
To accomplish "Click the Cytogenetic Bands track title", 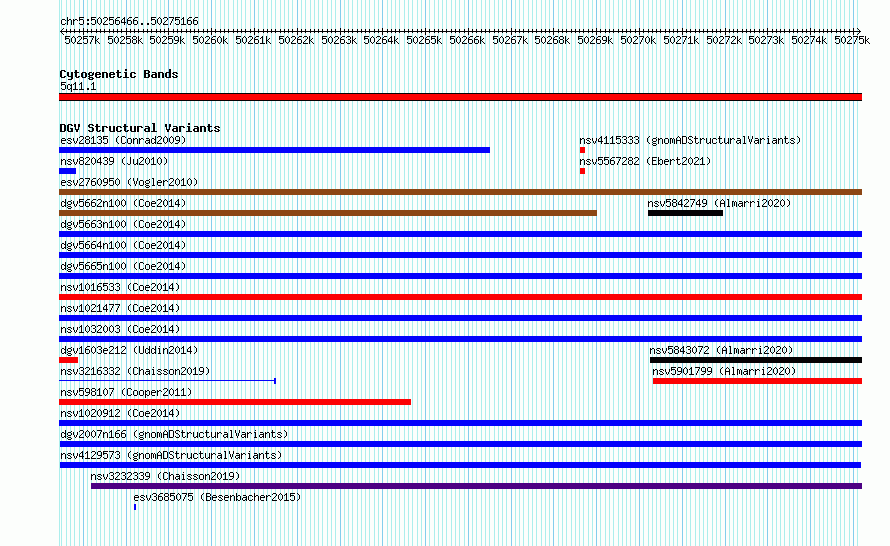I will coord(119,74).
